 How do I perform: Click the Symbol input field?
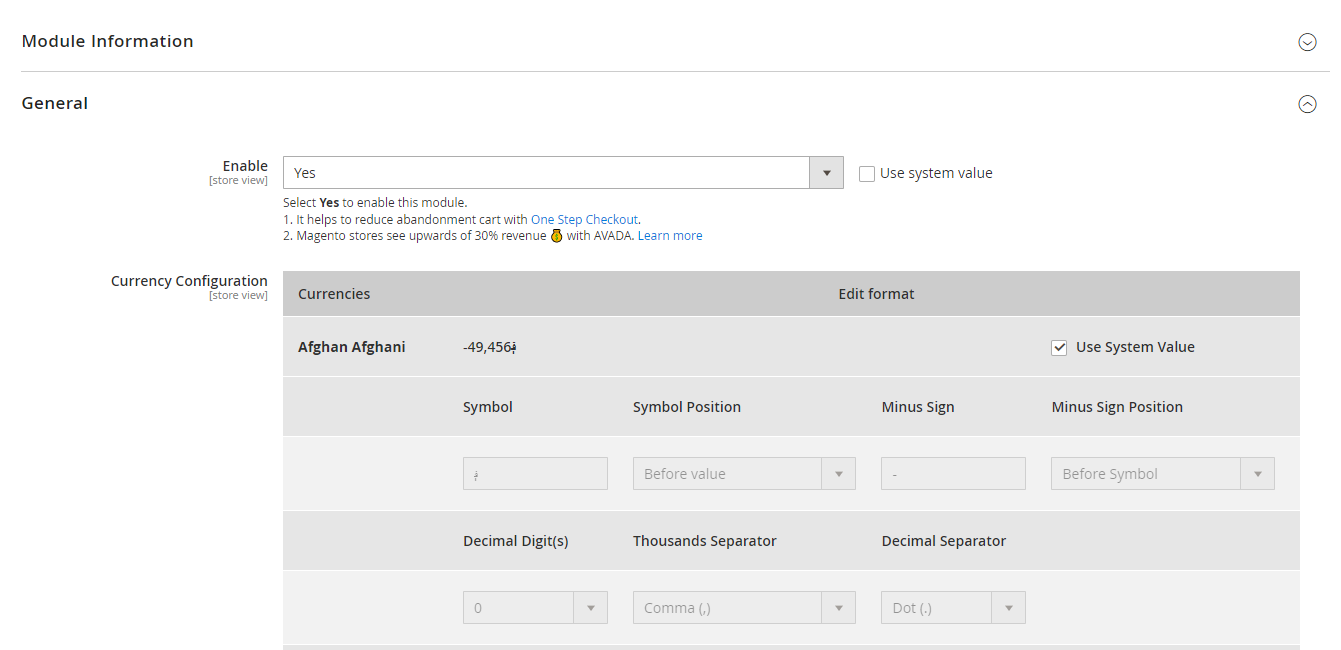[x=535, y=474]
